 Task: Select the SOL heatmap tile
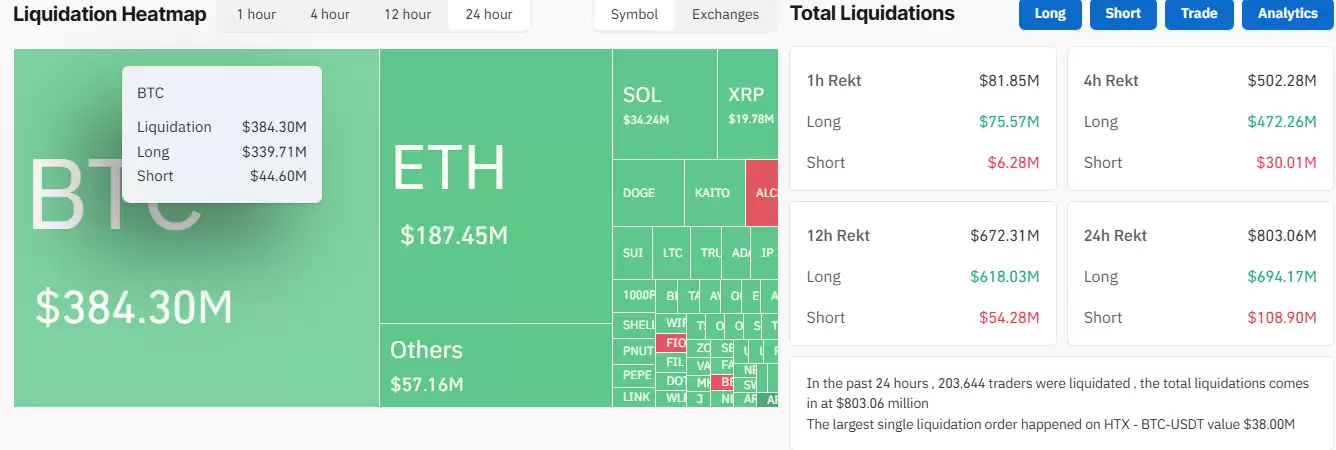tap(665, 104)
